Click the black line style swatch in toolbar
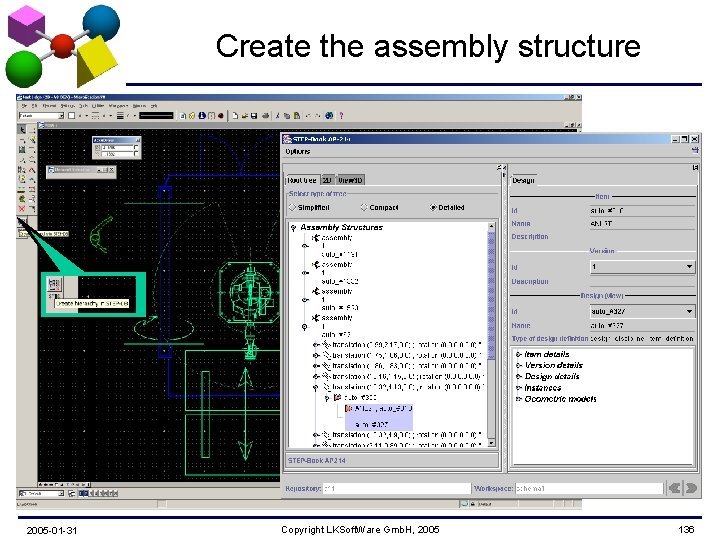The height and width of the screenshot is (540, 720). tap(156, 116)
